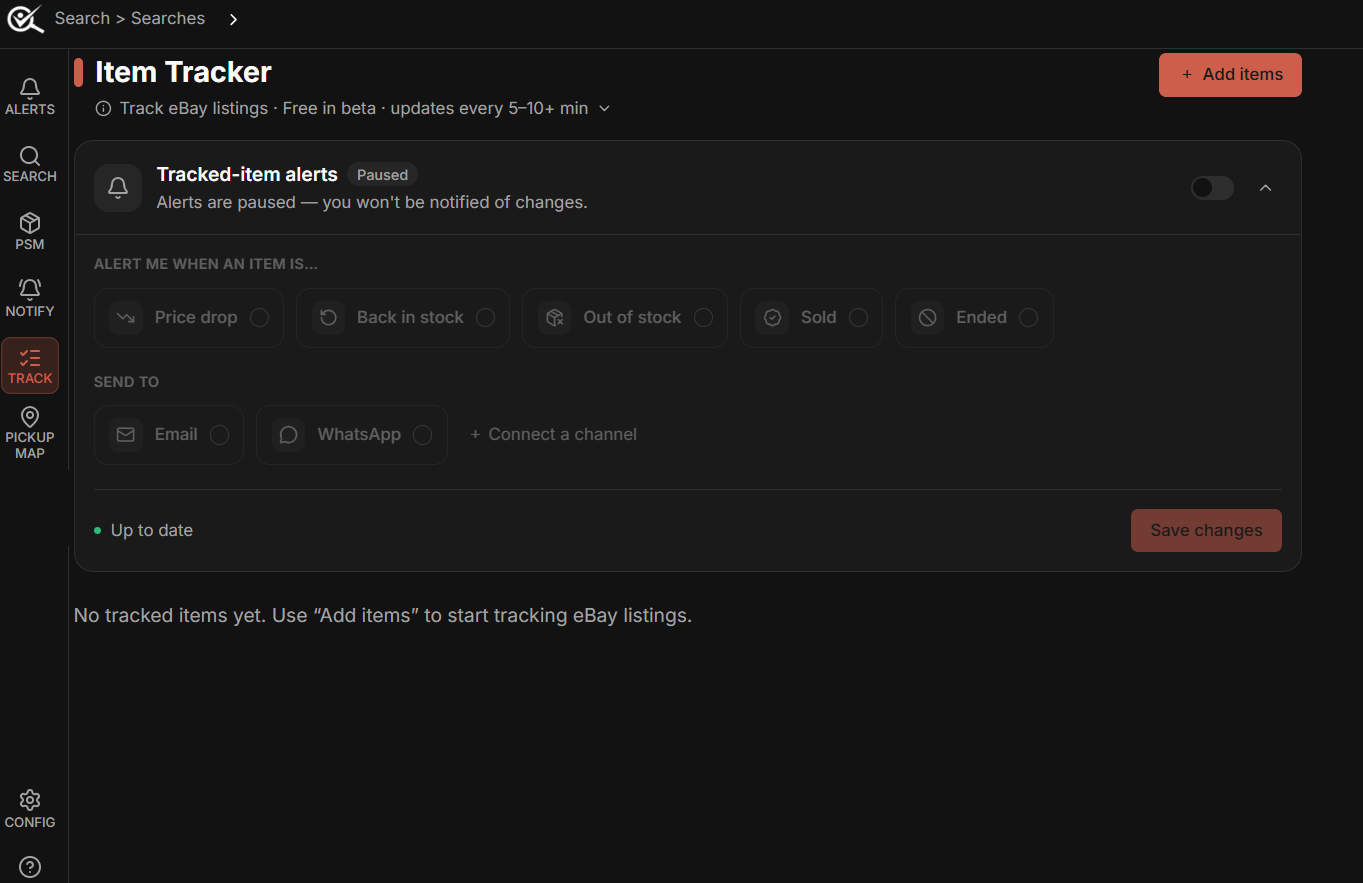Click the Price drop trend icon
Image resolution: width=1363 pixels, height=883 pixels.
pyautogui.click(x=126, y=318)
